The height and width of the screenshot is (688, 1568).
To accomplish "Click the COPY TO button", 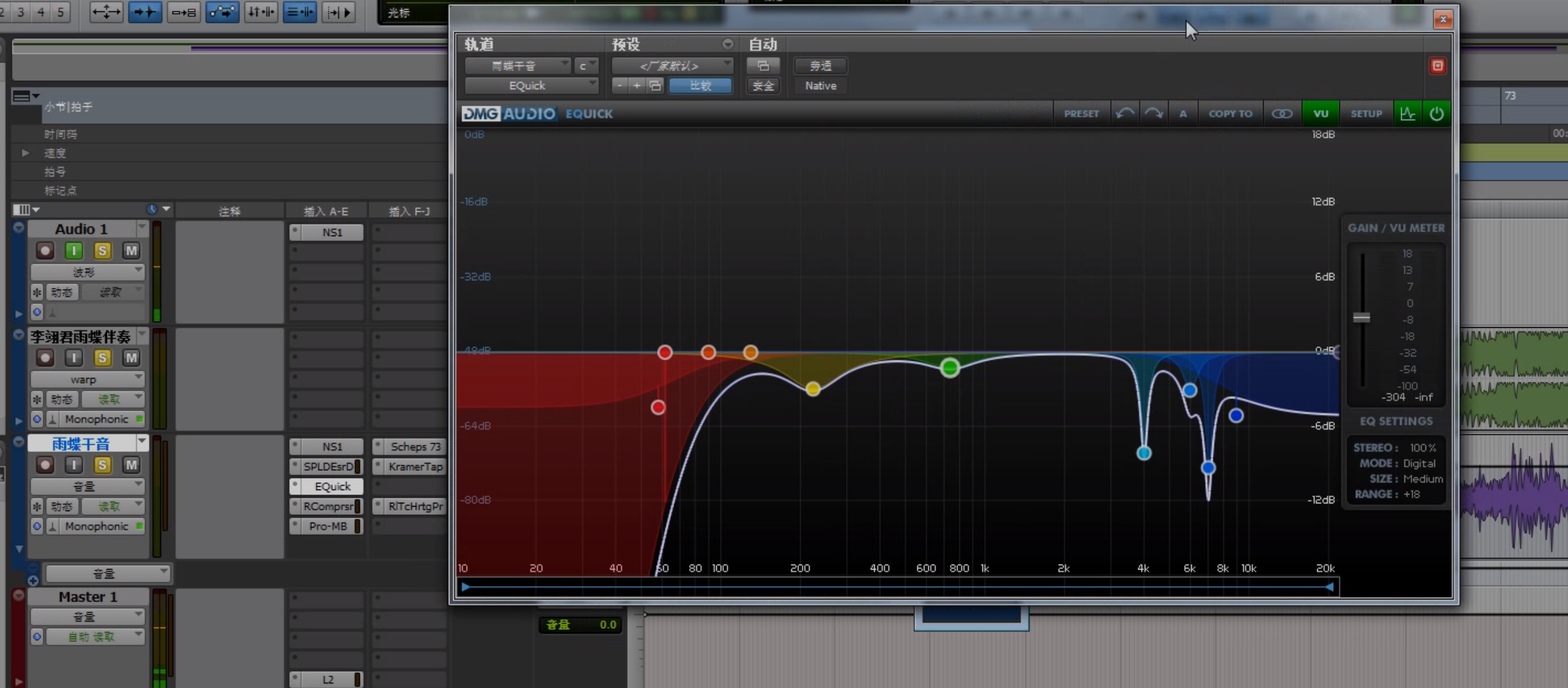I will (1230, 113).
